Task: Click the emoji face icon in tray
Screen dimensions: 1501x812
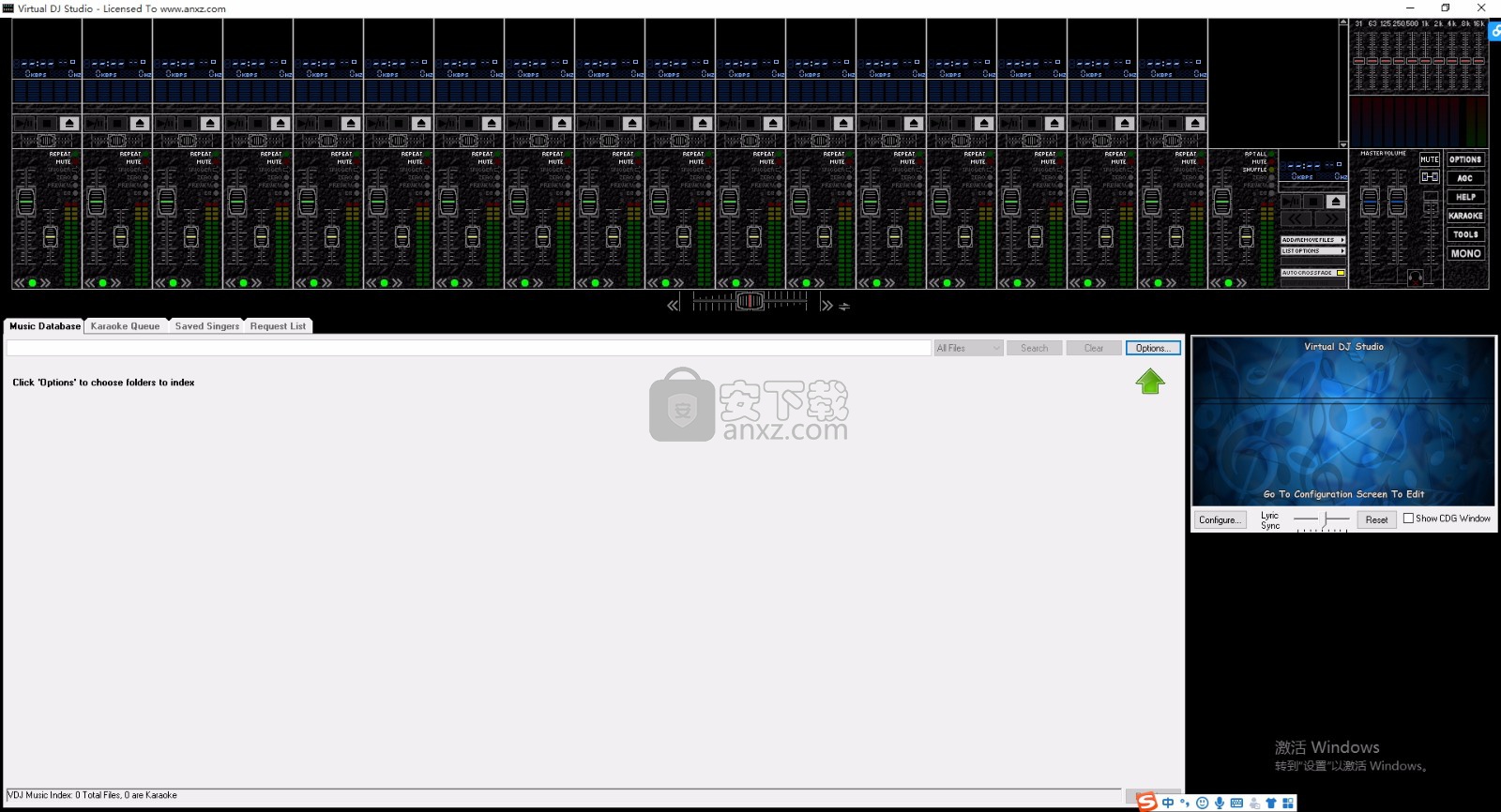Action: pyautogui.click(x=1202, y=803)
